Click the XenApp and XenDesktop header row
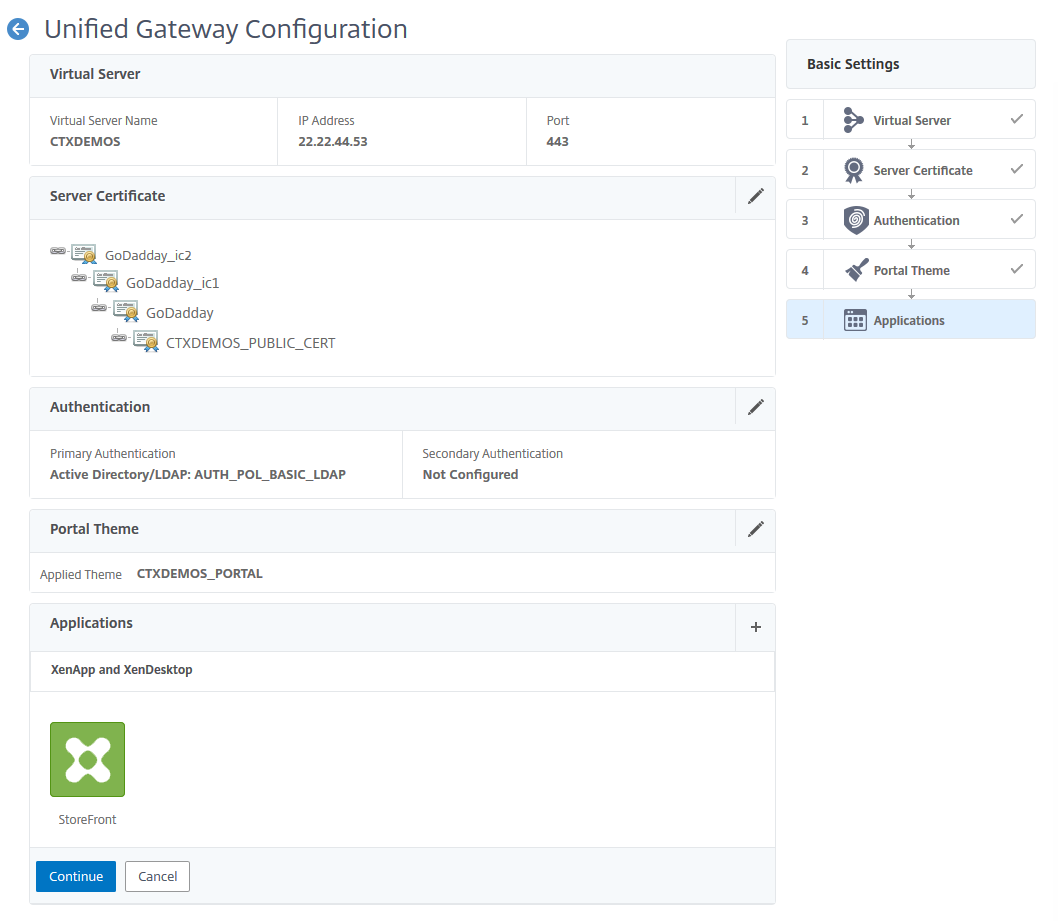This screenshot has height=921, width=1058. click(402, 671)
